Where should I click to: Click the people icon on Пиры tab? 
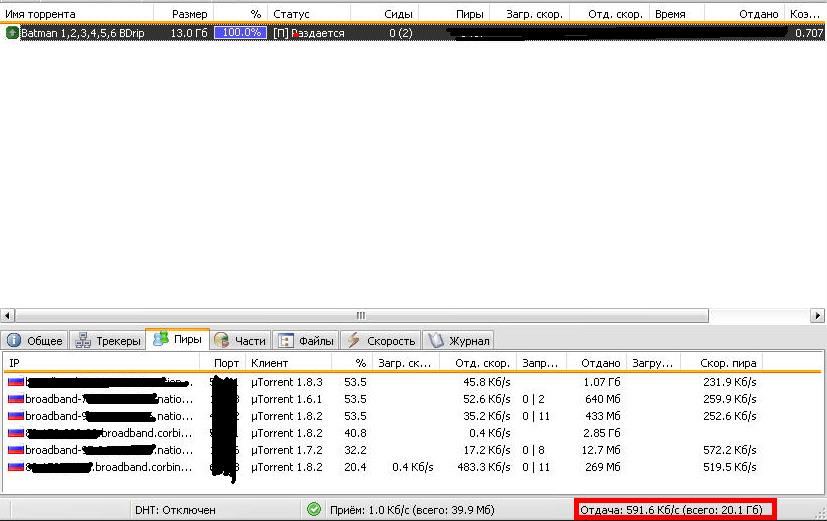coord(161,339)
